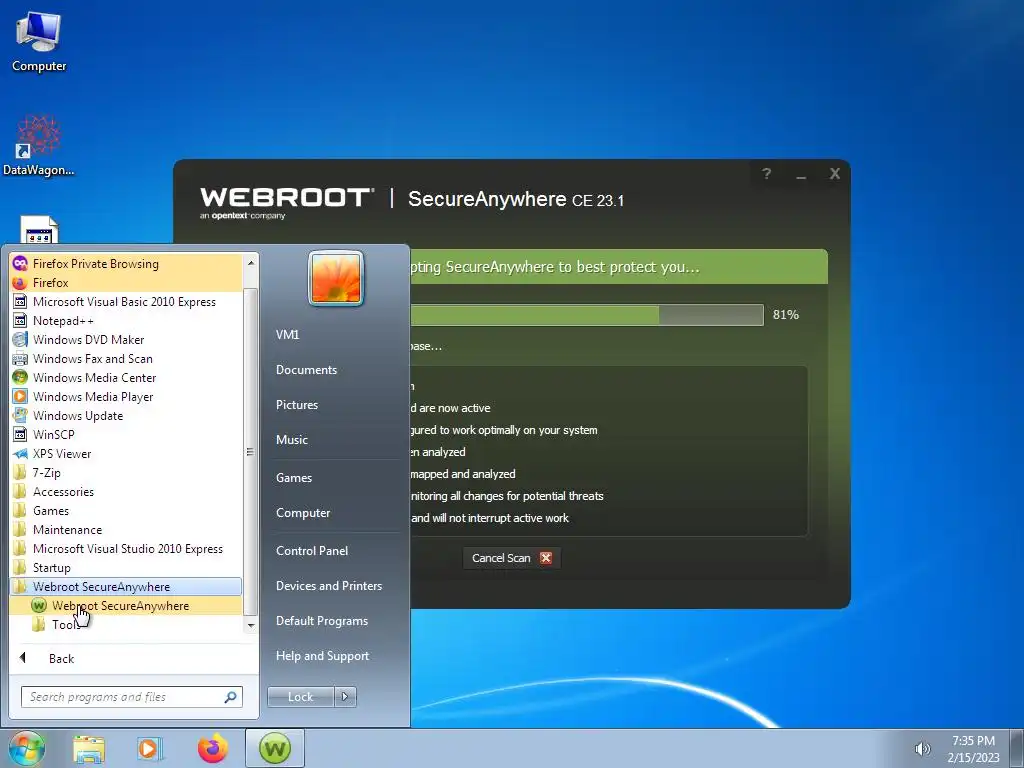Open Devices and Printers
The width and height of the screenshot is (1024, 768).
tap(329, 586)
